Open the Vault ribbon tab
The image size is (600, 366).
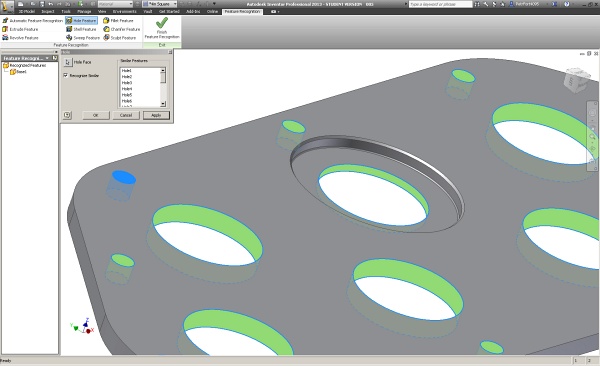[x=148, y=11]
